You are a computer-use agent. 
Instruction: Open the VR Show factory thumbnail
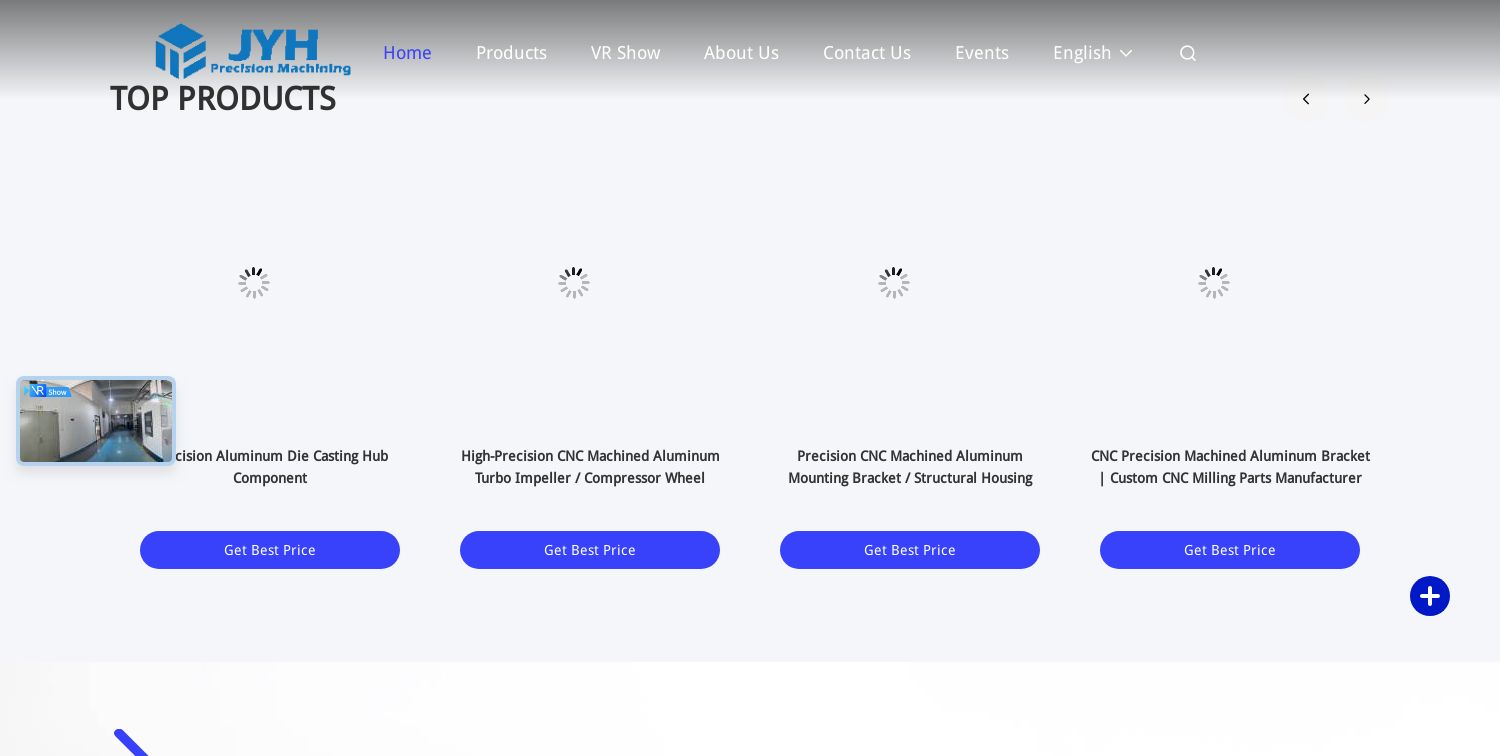(x=96, y=421)
